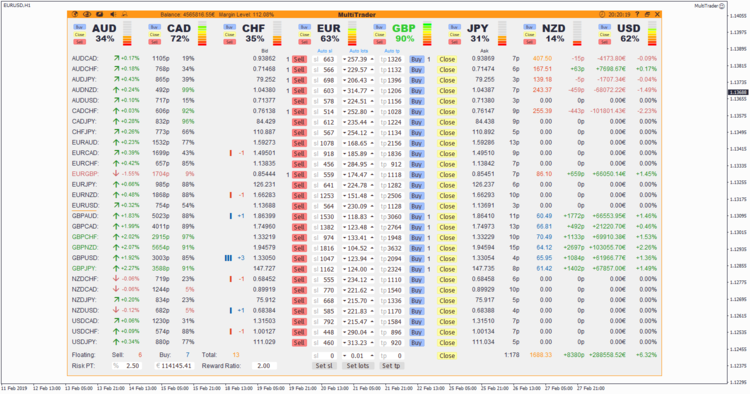Click the GBPNZD stop loss field 1816
The width and height of the screenshot is (750, 394).
pos(324,248)
